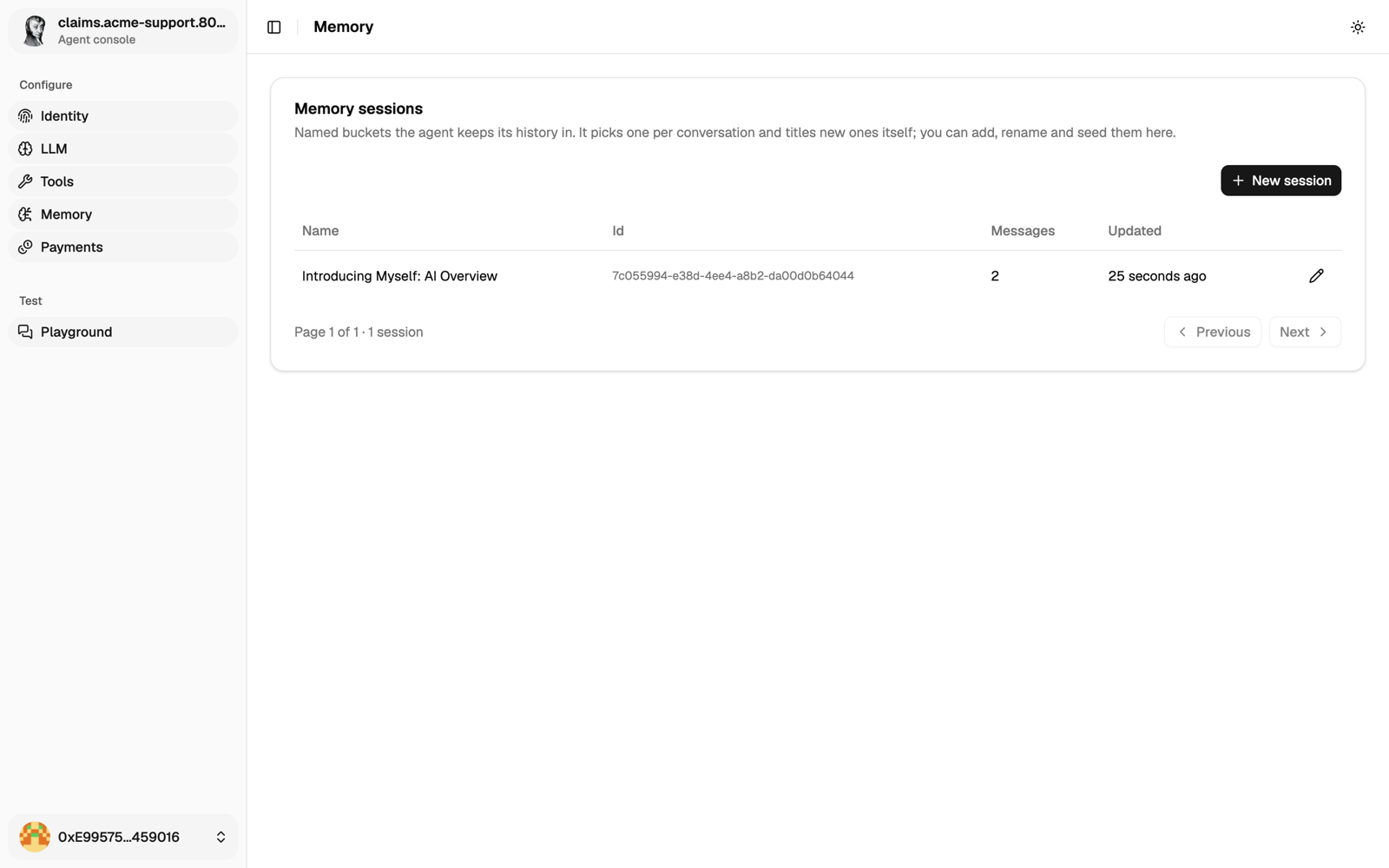Click the Identity fingerprint icon
Viewport: 1389px width, 868px height.
point(25,116)
